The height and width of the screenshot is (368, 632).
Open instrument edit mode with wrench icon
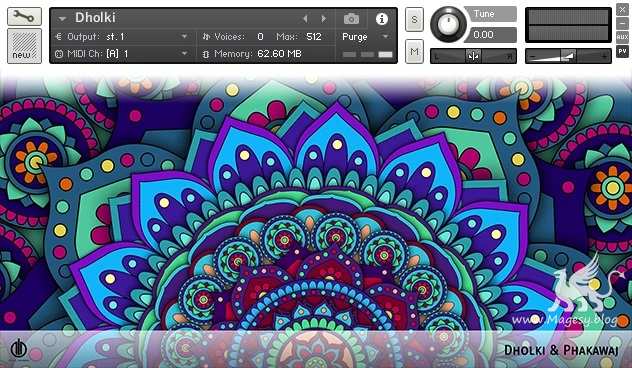click(x=24, y=16)
